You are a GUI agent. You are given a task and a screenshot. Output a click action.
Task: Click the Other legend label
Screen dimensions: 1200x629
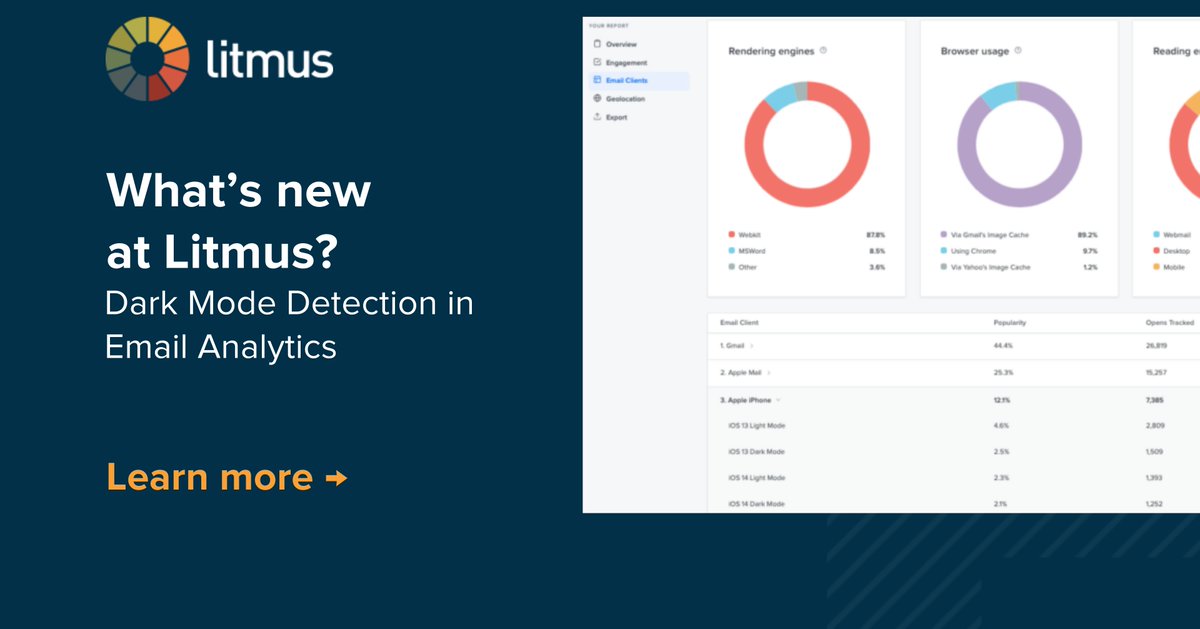point(748,267)
